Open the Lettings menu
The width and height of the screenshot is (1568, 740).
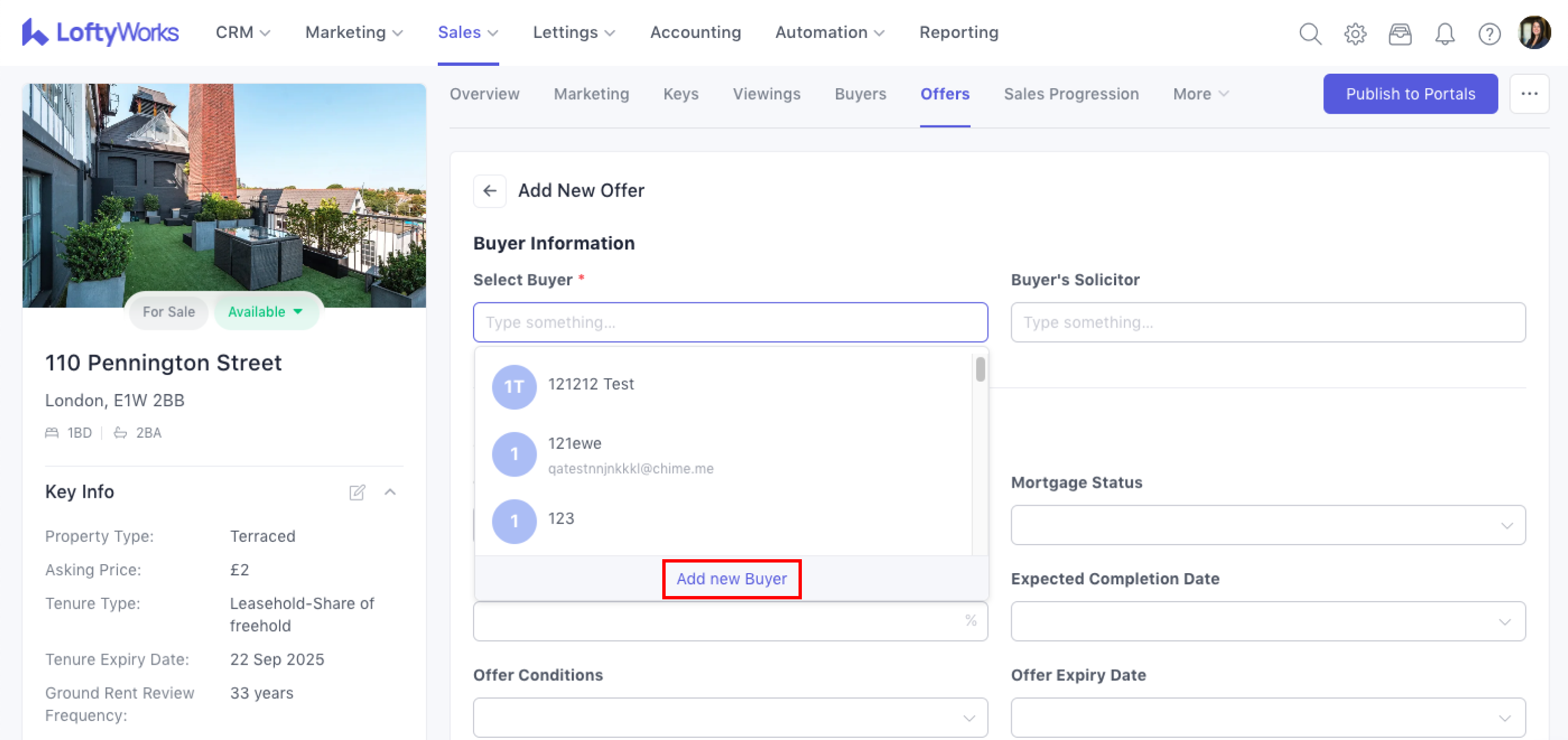coord(573,32)
